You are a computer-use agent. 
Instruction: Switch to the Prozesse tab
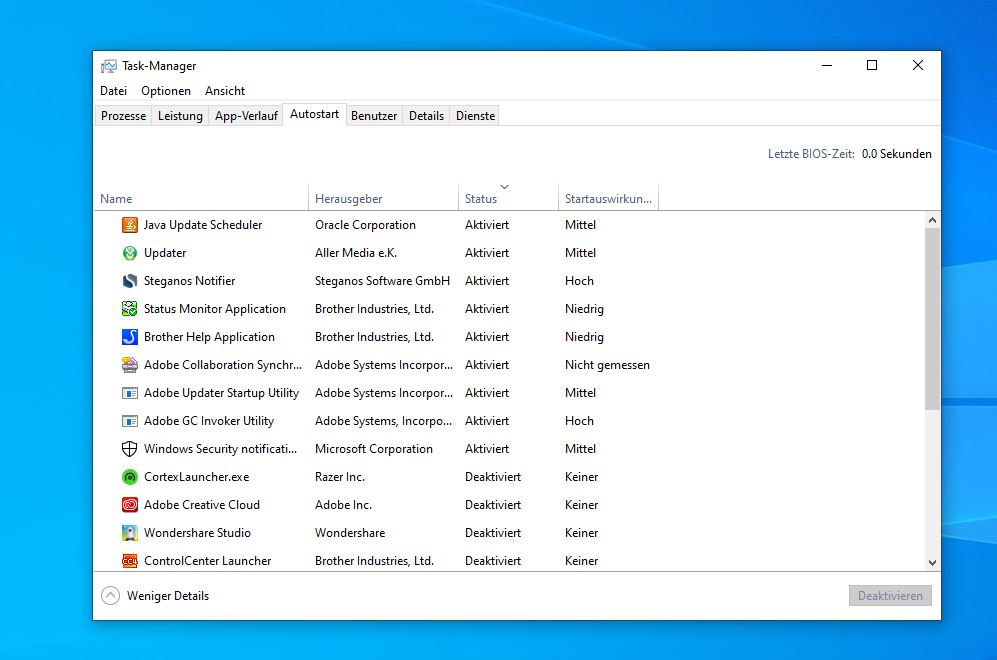pos(123,116)
